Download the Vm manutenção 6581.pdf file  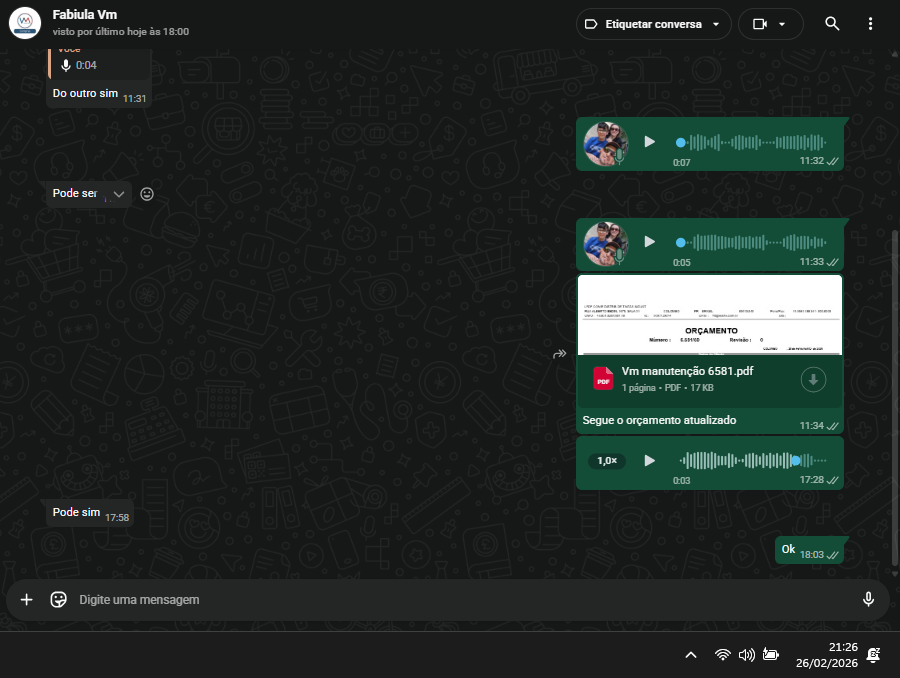[813, 379]
